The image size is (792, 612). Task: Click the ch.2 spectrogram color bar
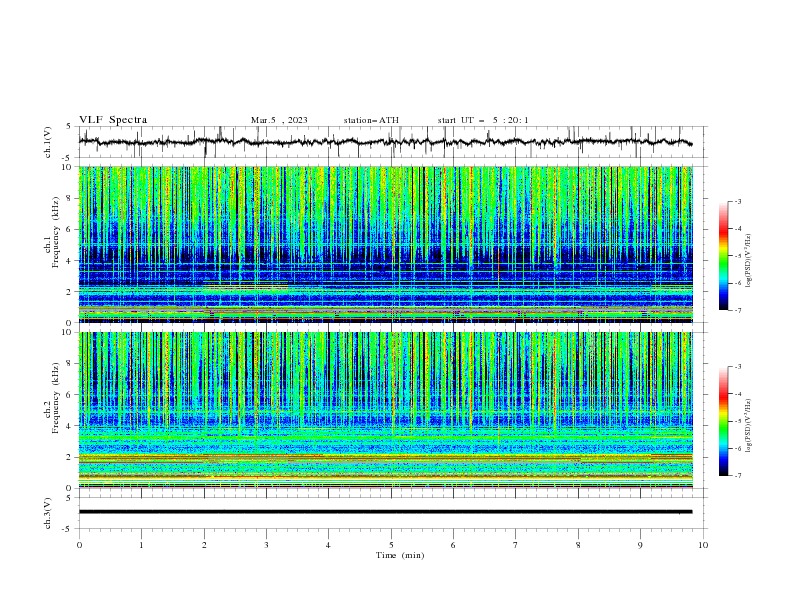(x=723, y=421)
